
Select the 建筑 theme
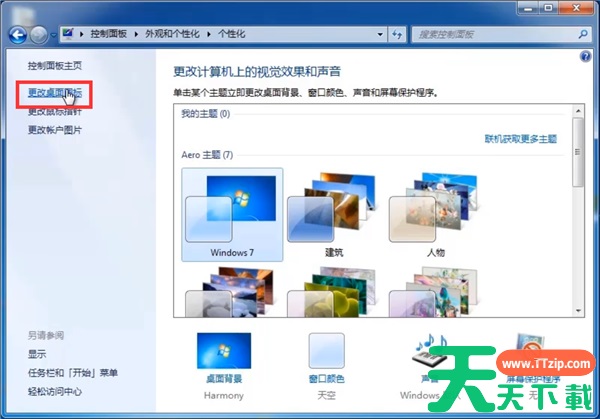click(334, 215)
